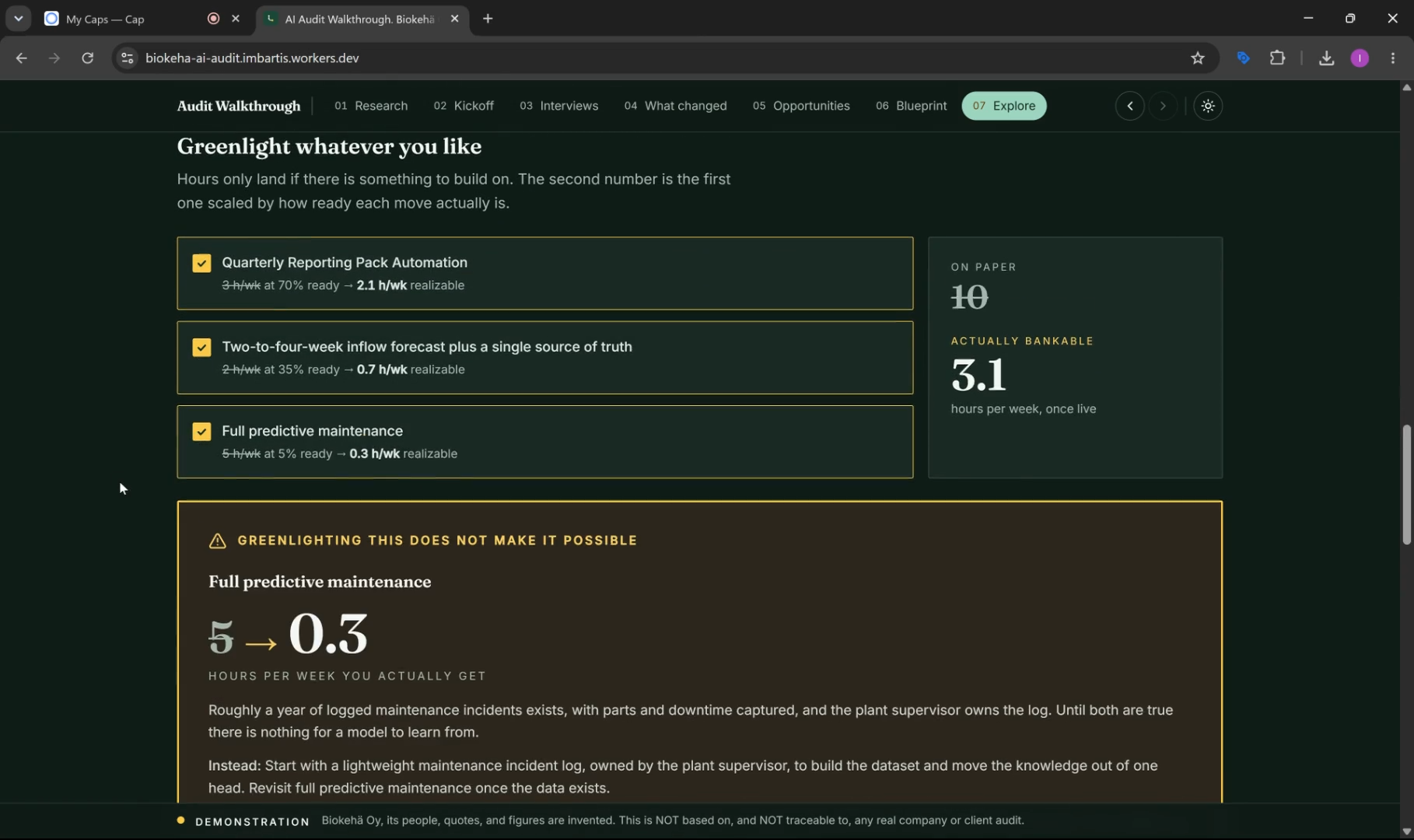The image size is (1414, 840).
Task: Click the DEMONSTRATION footer label
Action: point(252,821)
